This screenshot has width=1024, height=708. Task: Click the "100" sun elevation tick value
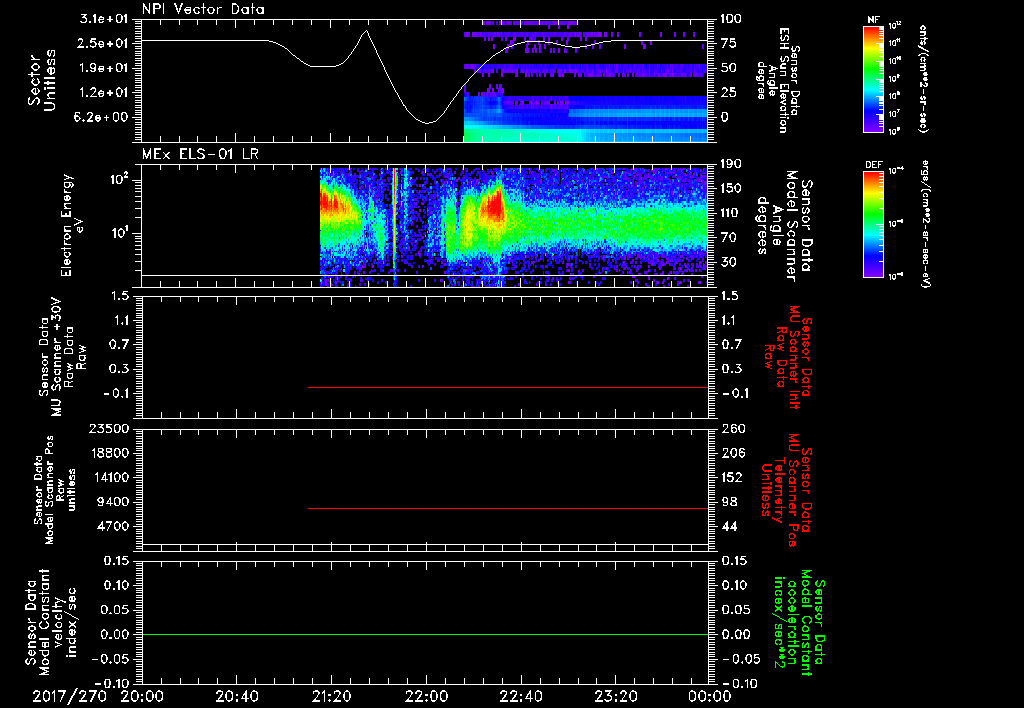pos(732,19)
